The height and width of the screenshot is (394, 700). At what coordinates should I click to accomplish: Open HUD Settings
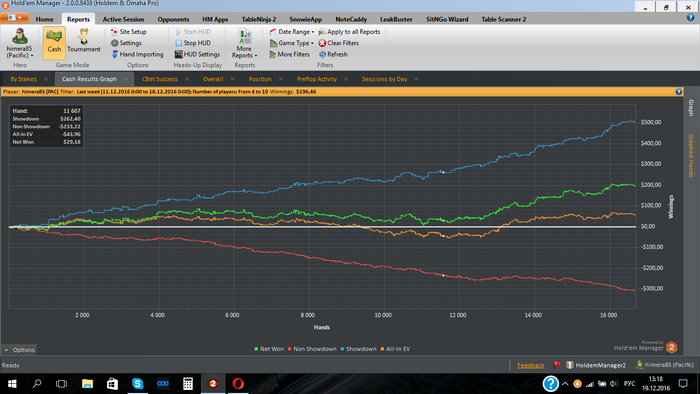pos(197,54)
